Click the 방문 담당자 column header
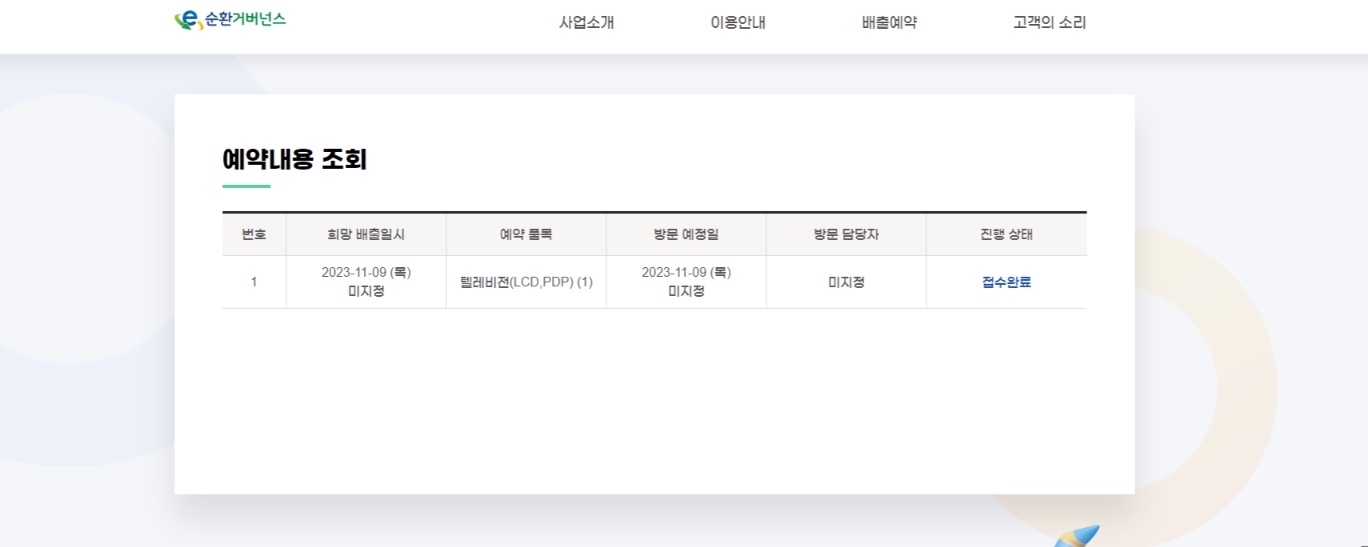Viewport: 1368px width, 547px height. tap(846, 235)
